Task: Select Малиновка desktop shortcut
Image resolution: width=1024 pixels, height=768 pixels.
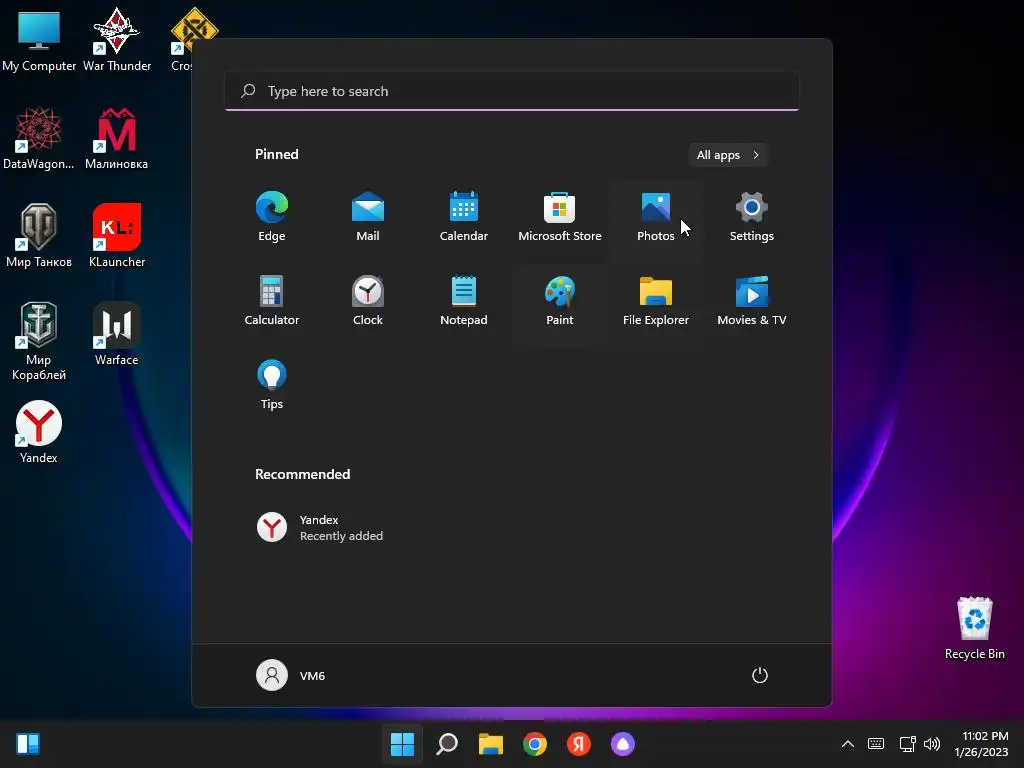Action: 116,138
